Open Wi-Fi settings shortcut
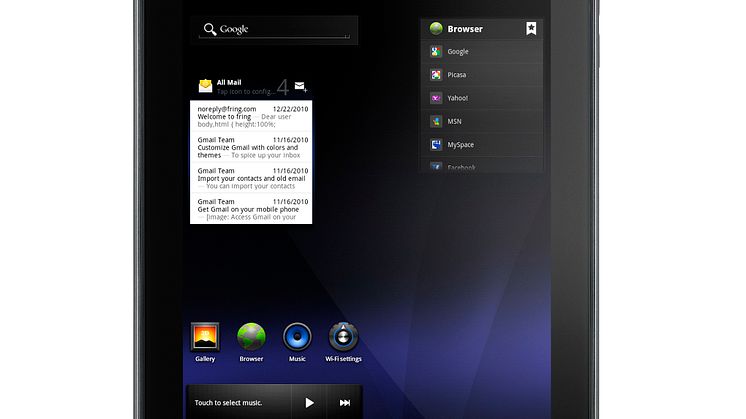The image size is (746, 419). (x=344, y=342)
